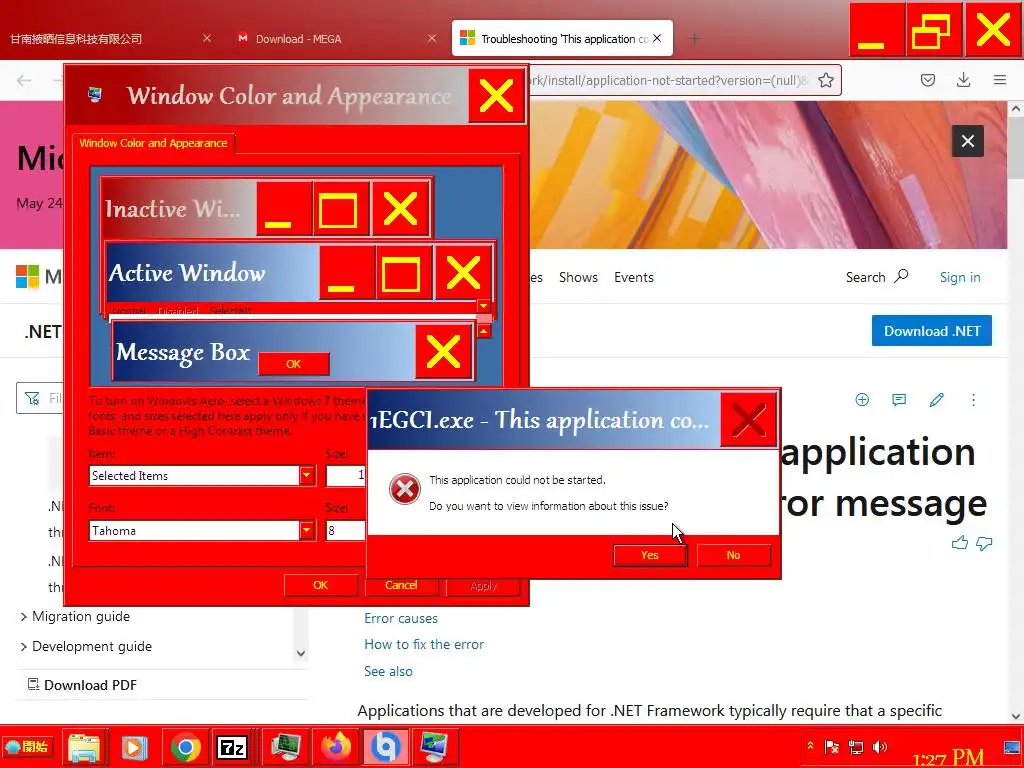Bookmark this page with the star icon

coord(825,80)
